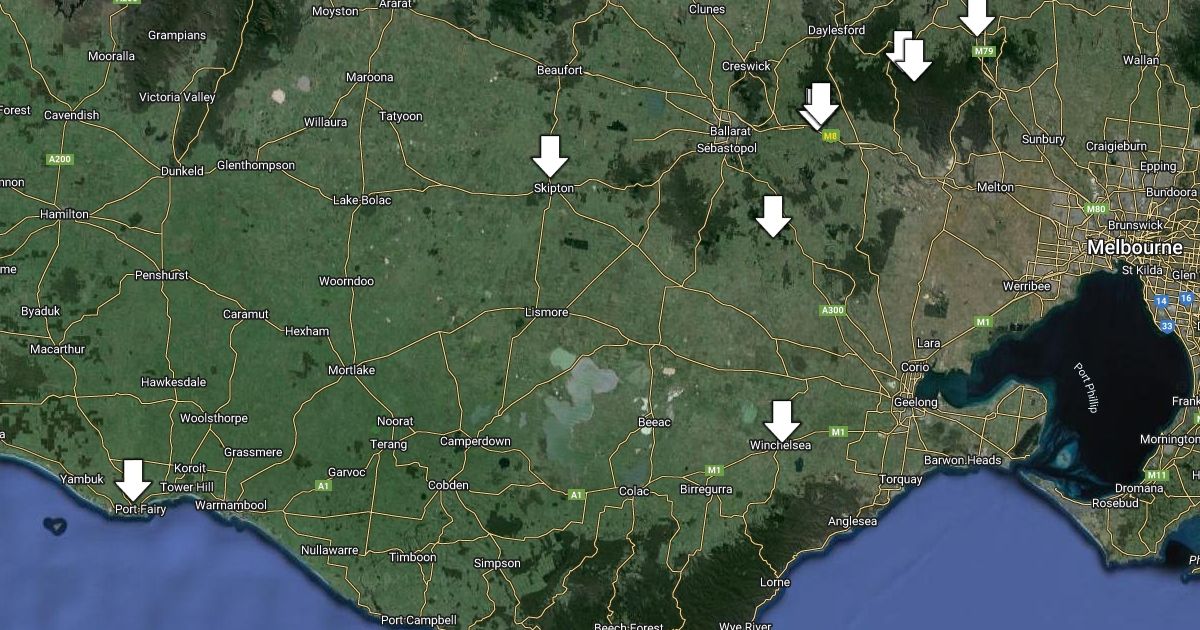Click the Macarthur label

[x=57, y=350]
